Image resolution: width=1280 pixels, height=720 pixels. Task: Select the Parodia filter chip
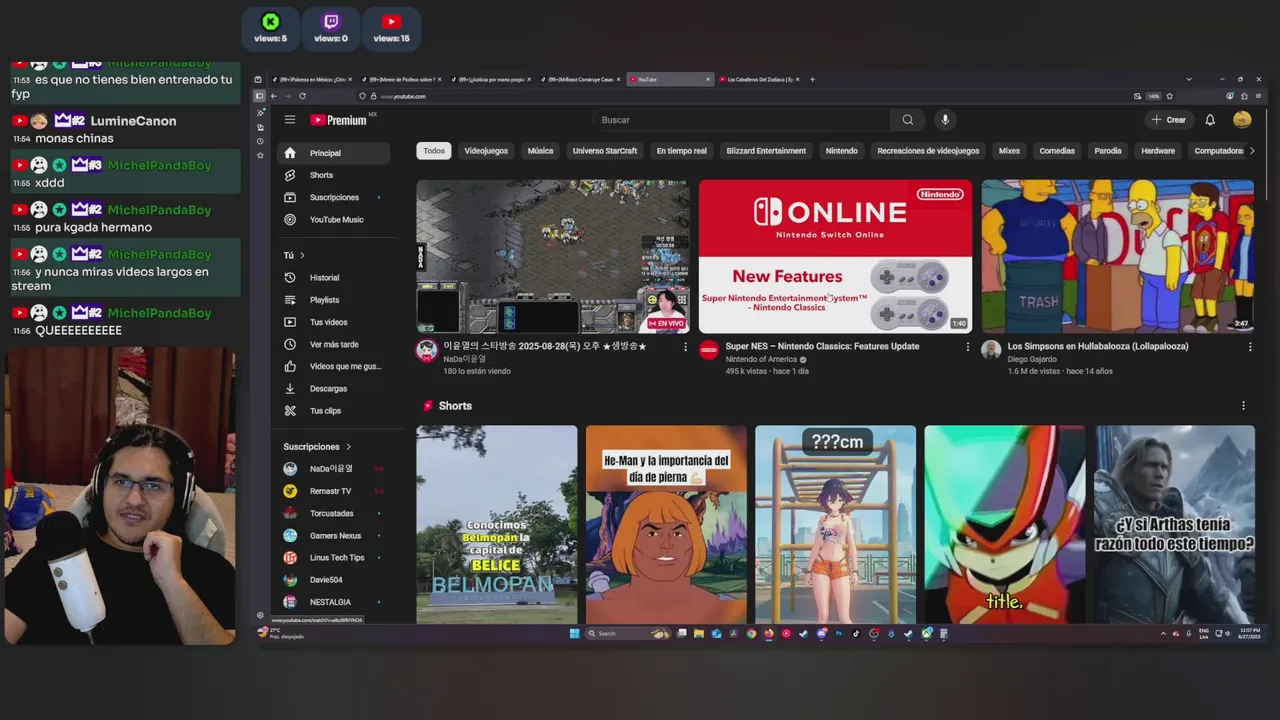click(x=1108, y=151)
